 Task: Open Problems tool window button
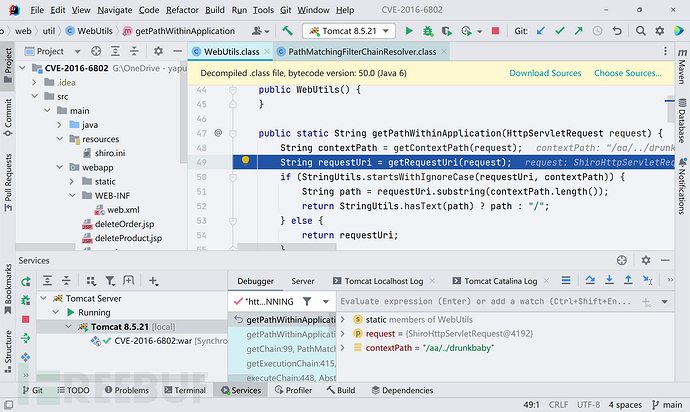point(127,390)
